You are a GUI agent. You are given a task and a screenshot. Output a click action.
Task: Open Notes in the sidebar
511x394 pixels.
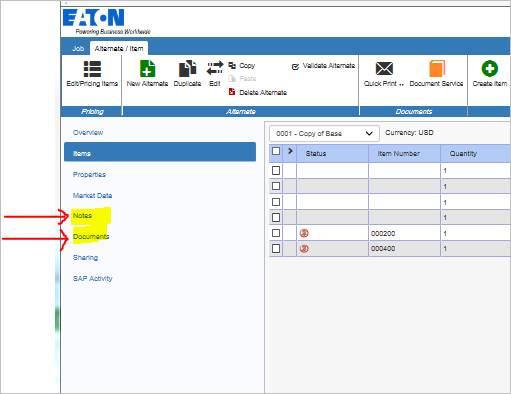[82, 216]
